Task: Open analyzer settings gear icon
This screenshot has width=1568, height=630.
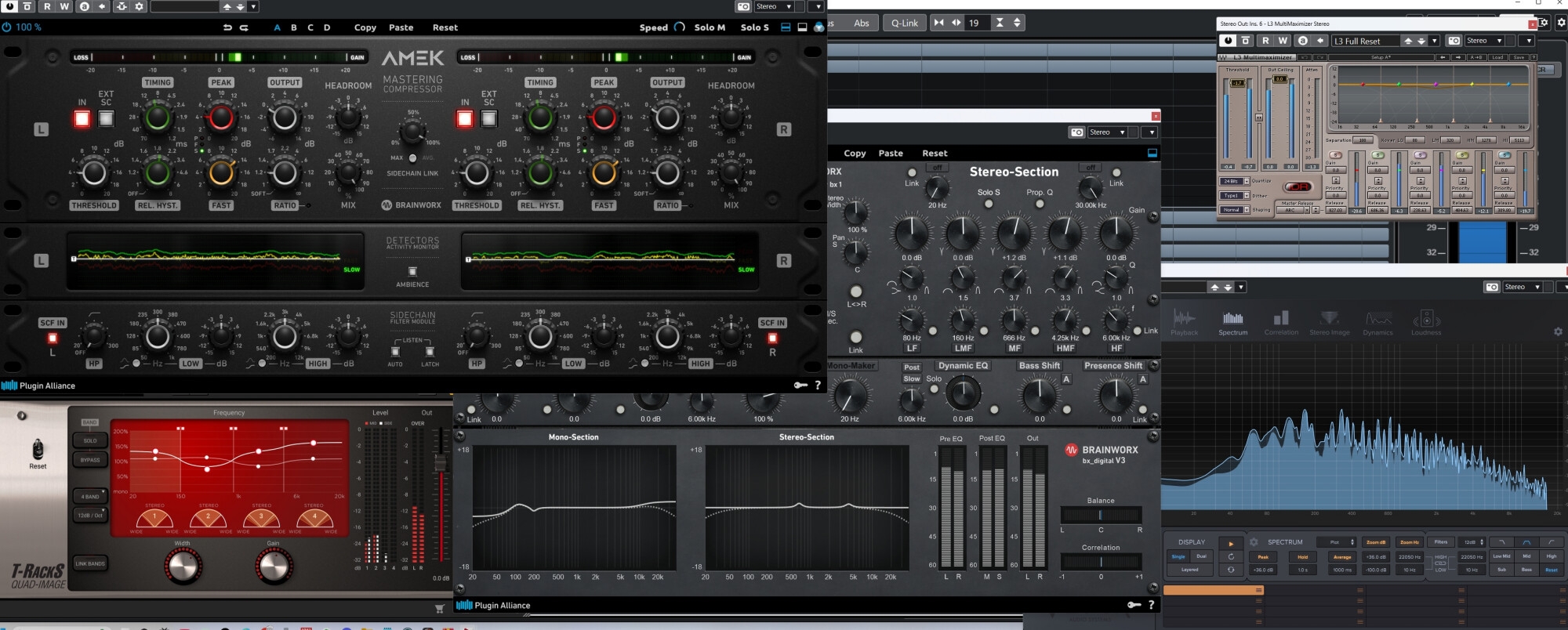Action: (x=1558, y=331)
